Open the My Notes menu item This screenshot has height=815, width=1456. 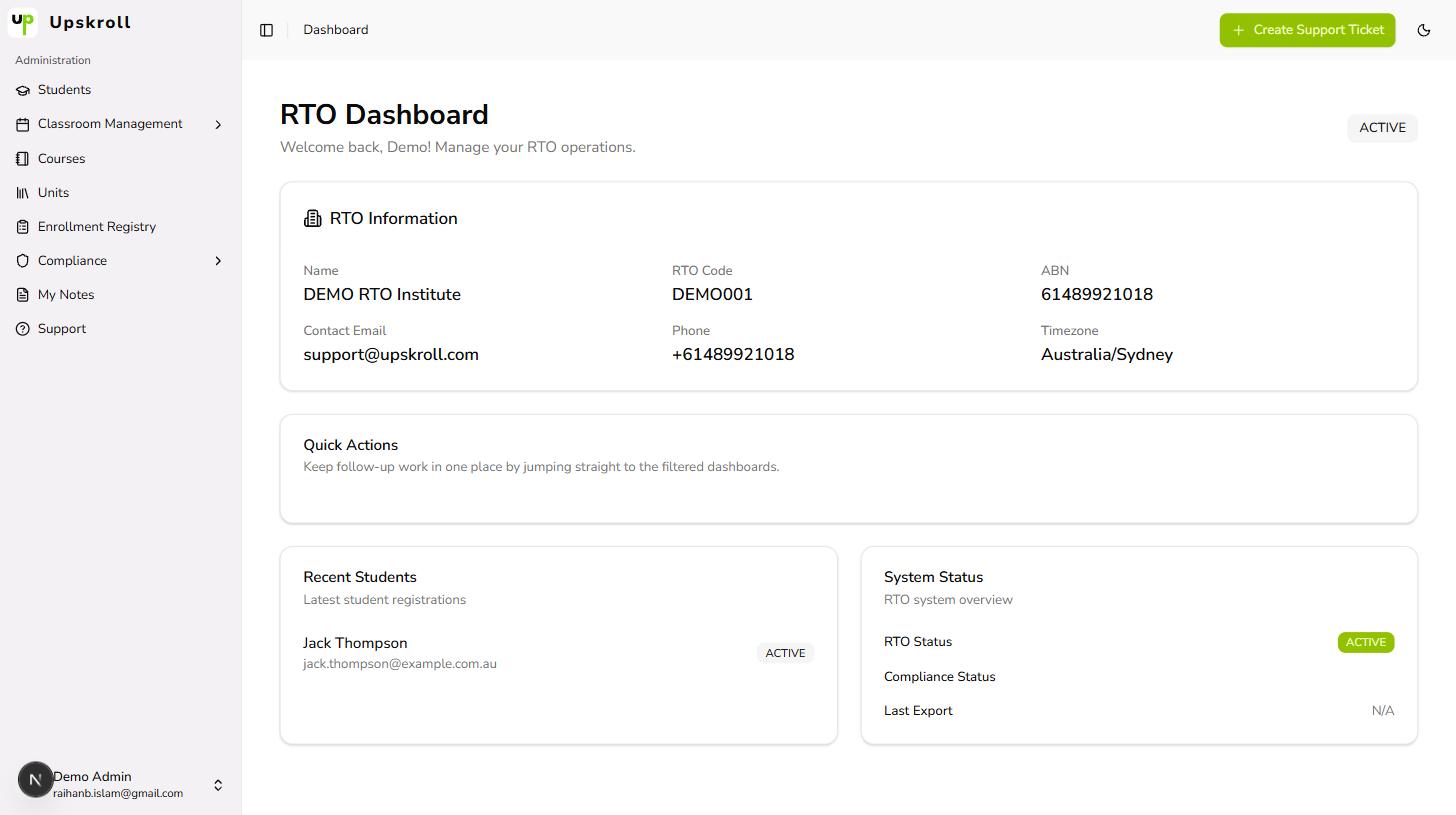(120, 295)
